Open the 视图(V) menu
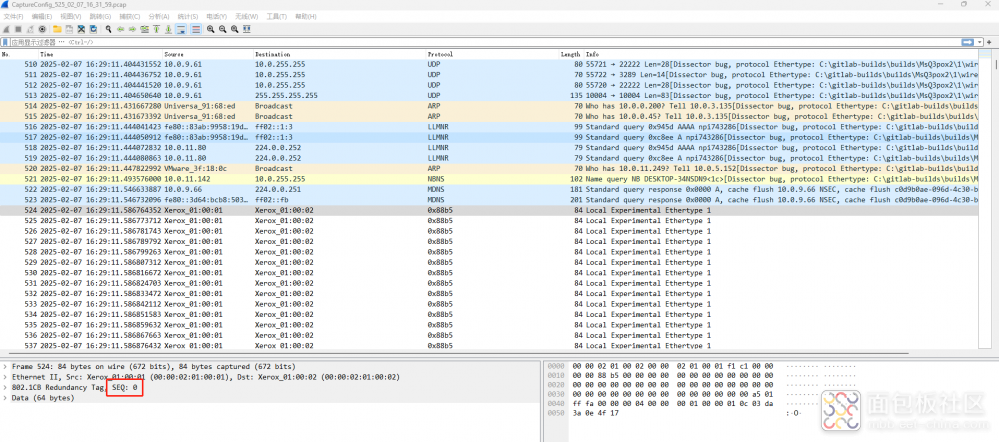Viewport: 999px width, 442px height. 71,17
